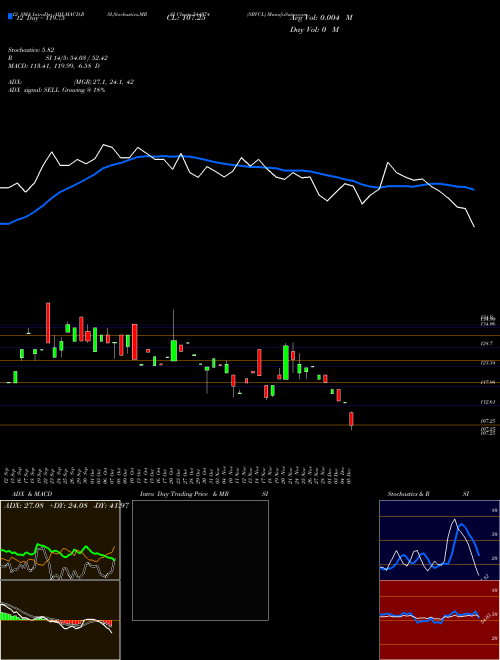Open the ADX indicator mini chart
Viewport: 500px width, 660px height.
(60, 540)
